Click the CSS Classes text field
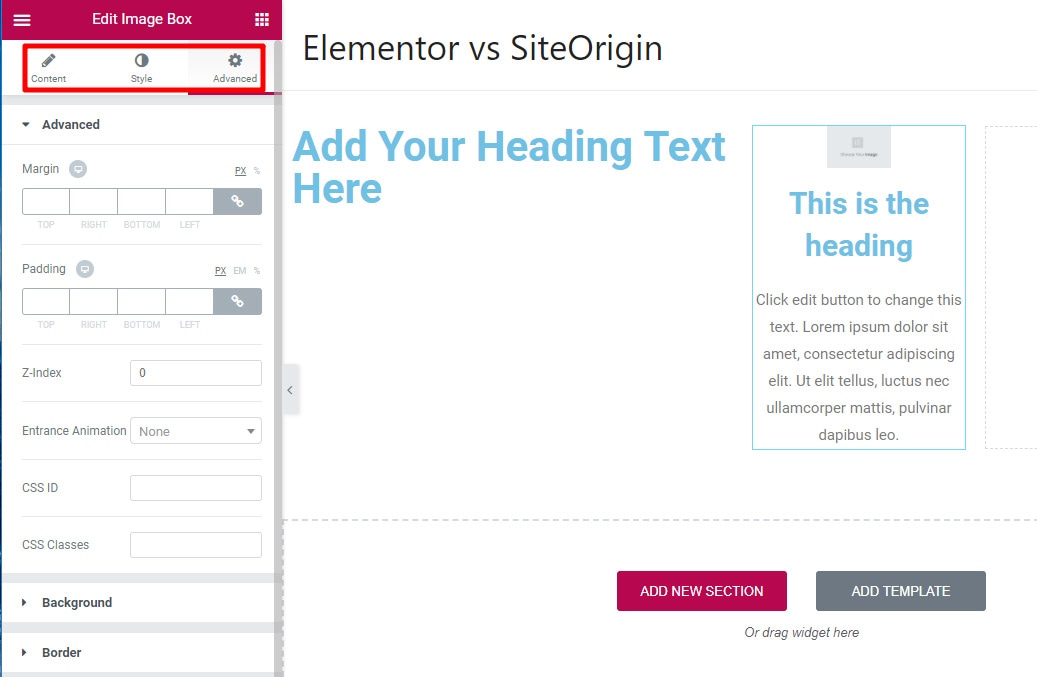 tap(196, 545)
